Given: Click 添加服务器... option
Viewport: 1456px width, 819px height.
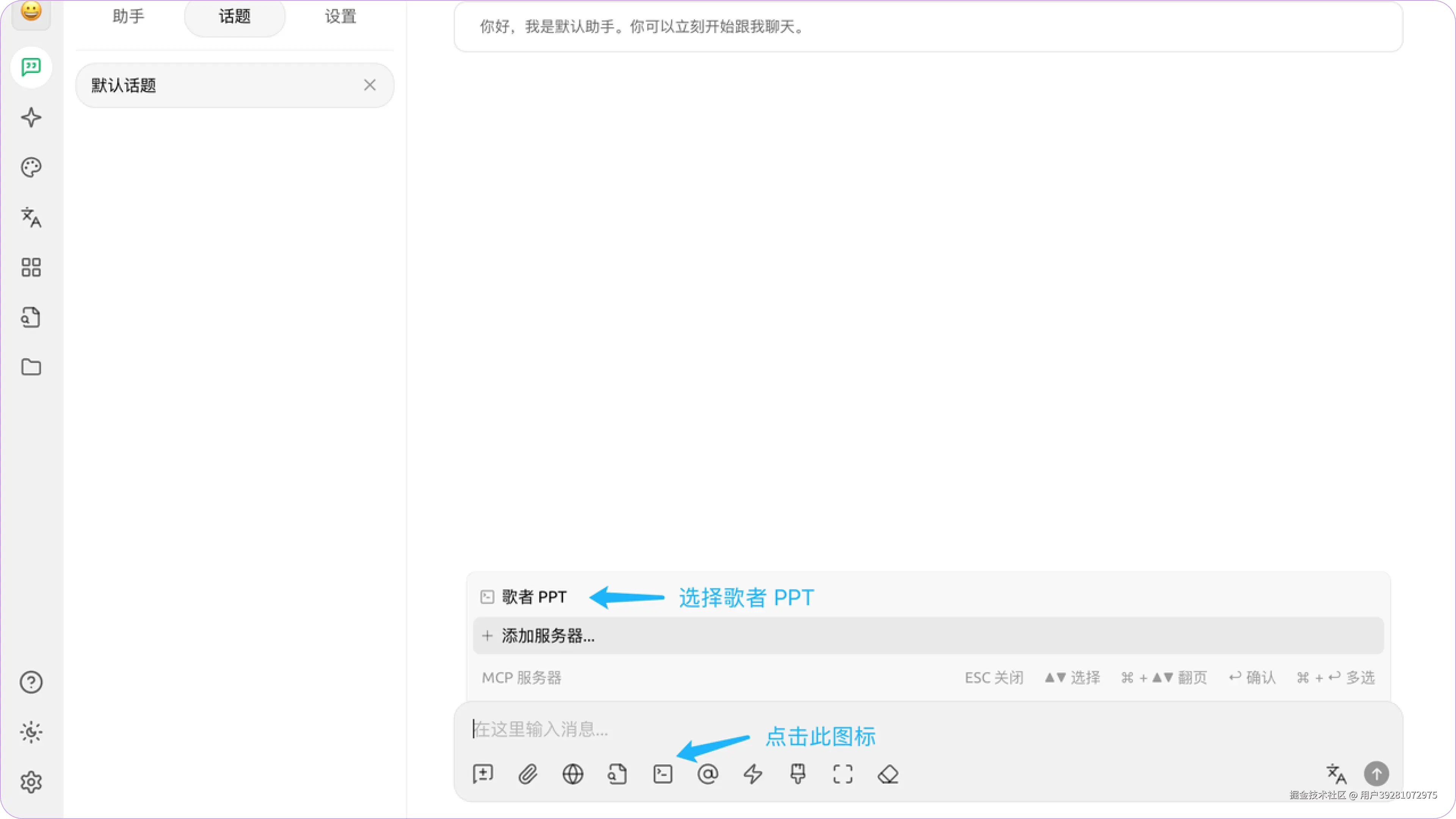Looking at the screenshot, I should [x=547, y=636].
